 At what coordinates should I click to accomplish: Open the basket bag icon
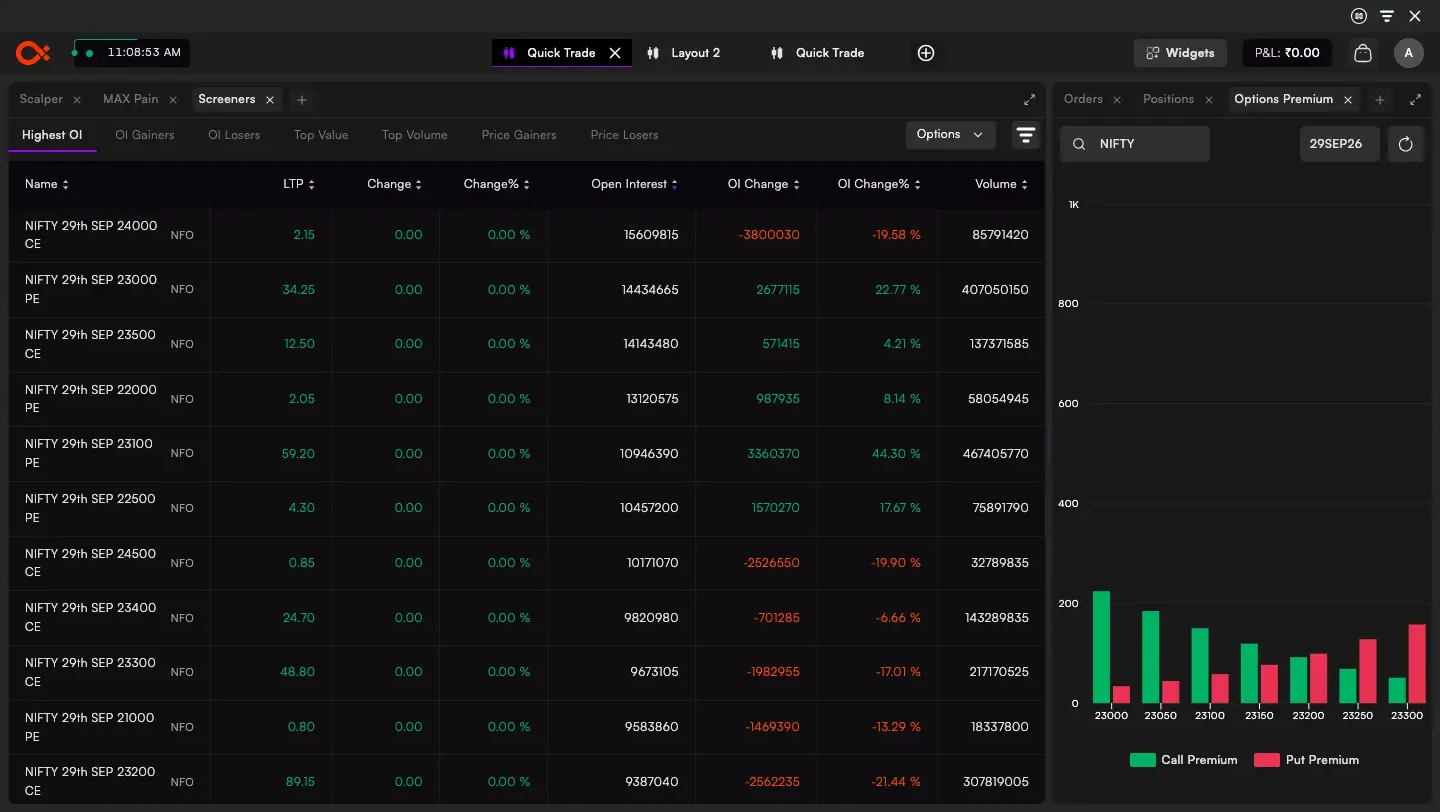pyautogui.click(x=1362, y=53)
